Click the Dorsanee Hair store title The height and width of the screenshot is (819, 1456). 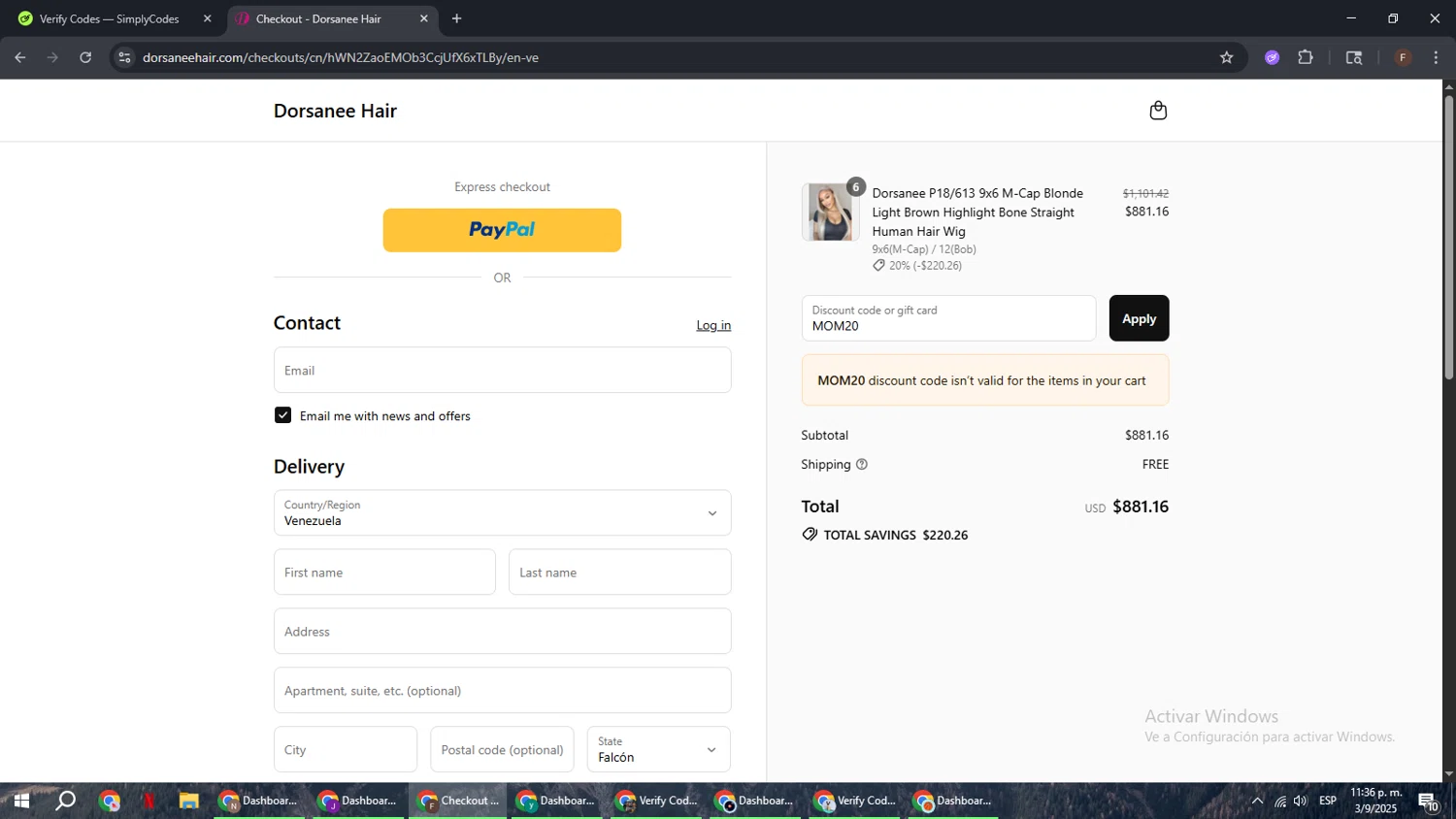point(335,111)
